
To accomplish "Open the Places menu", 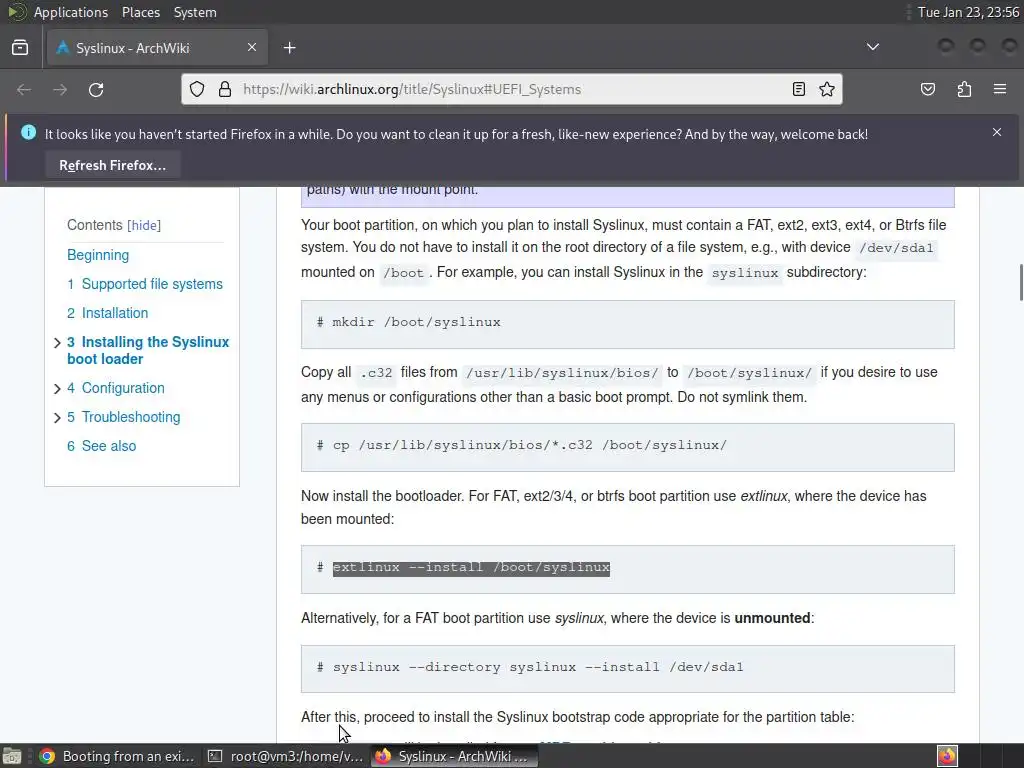I will 140,12.
